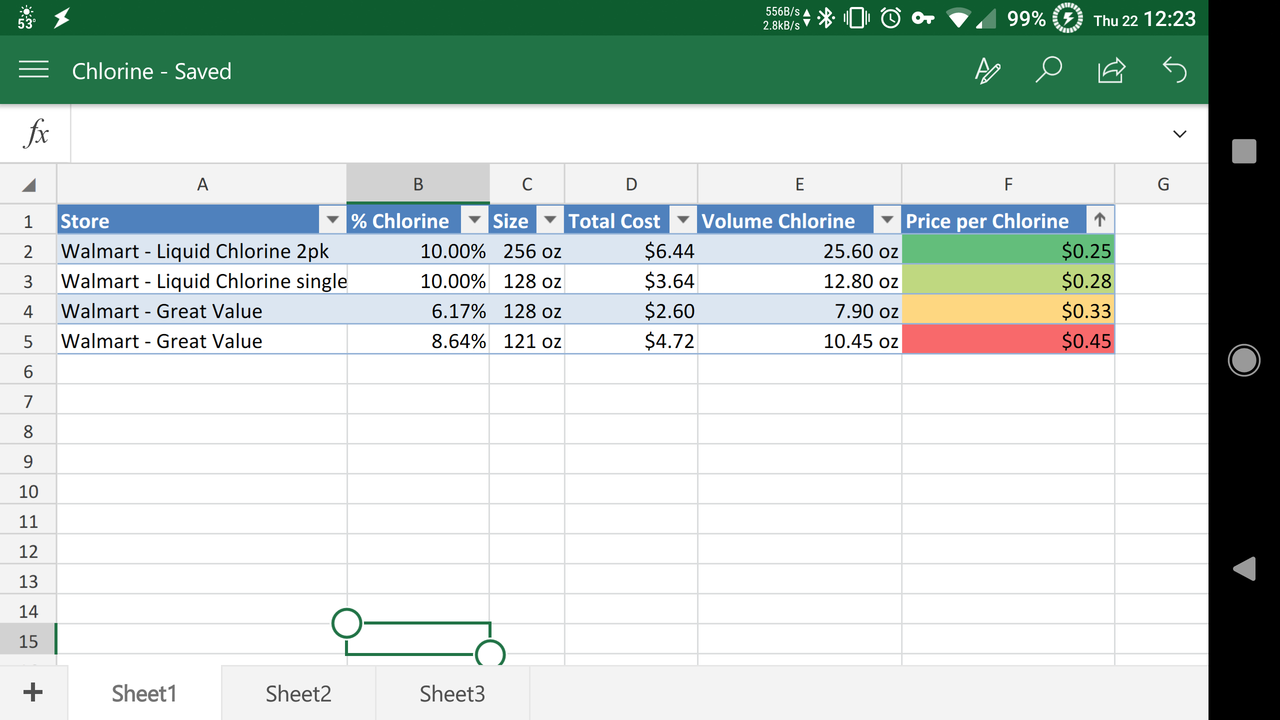This screenshot has height=720, width=1280.
Task: Select the 8.64% chlorine cell
Action: click(x=418, y=341)
